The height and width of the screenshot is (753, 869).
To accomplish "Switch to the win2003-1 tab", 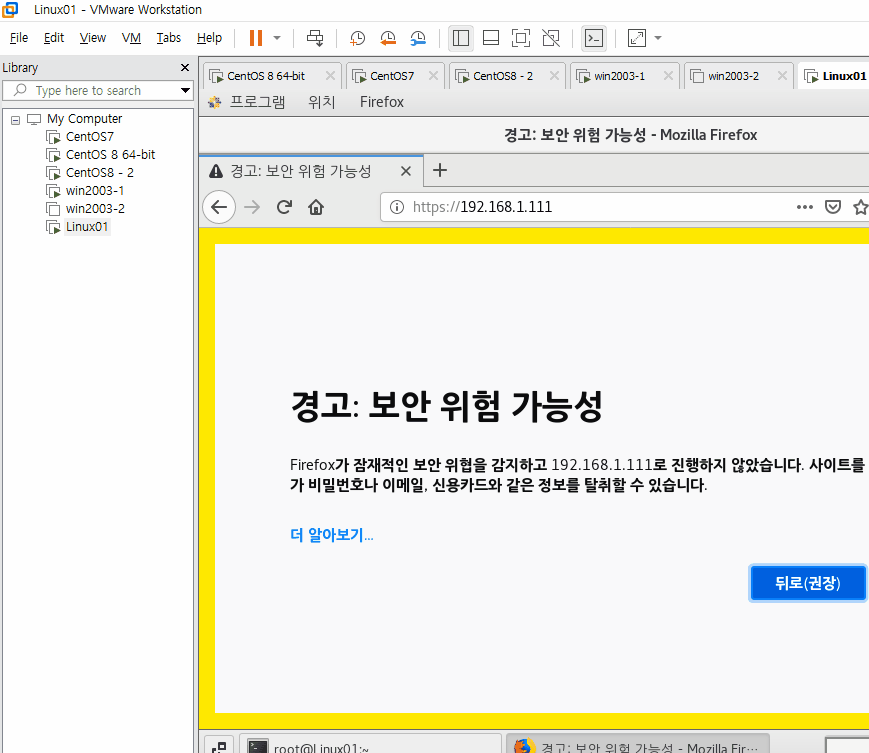I will [619, 76].
